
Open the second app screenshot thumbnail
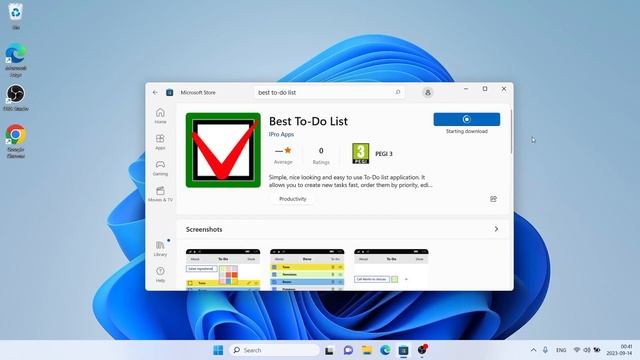[307, 269]
